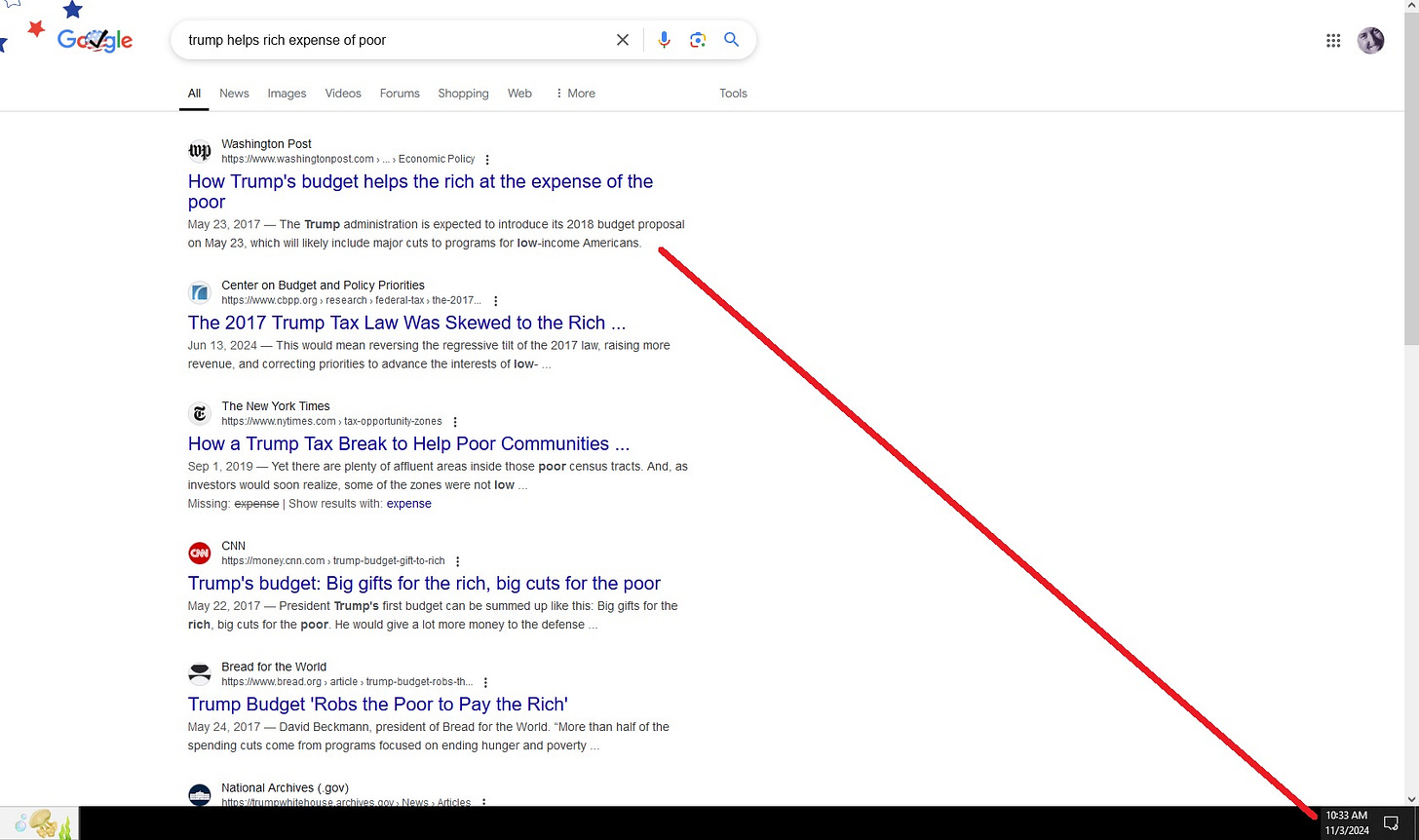Open Google Lens image search icon

pos(698,40)
